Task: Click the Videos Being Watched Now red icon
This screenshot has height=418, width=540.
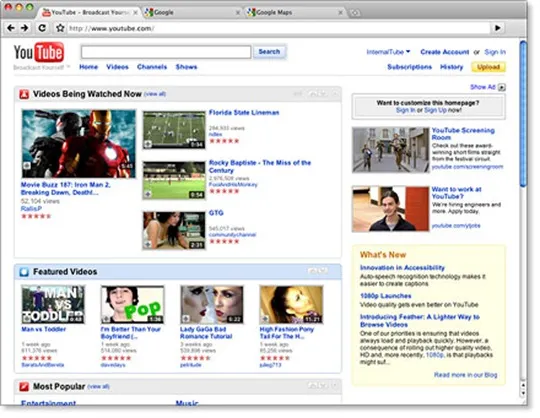Action: [24, 94]
